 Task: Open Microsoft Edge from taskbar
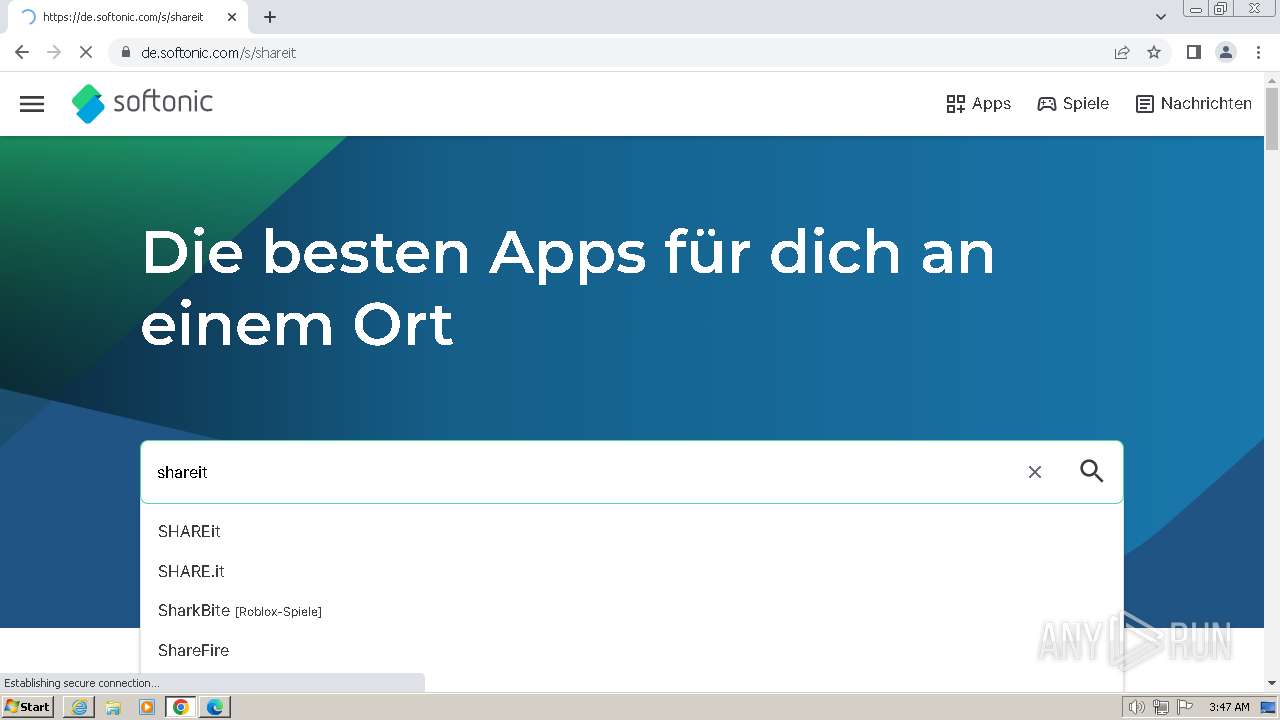pyautogui.click(x=215, y=707)
